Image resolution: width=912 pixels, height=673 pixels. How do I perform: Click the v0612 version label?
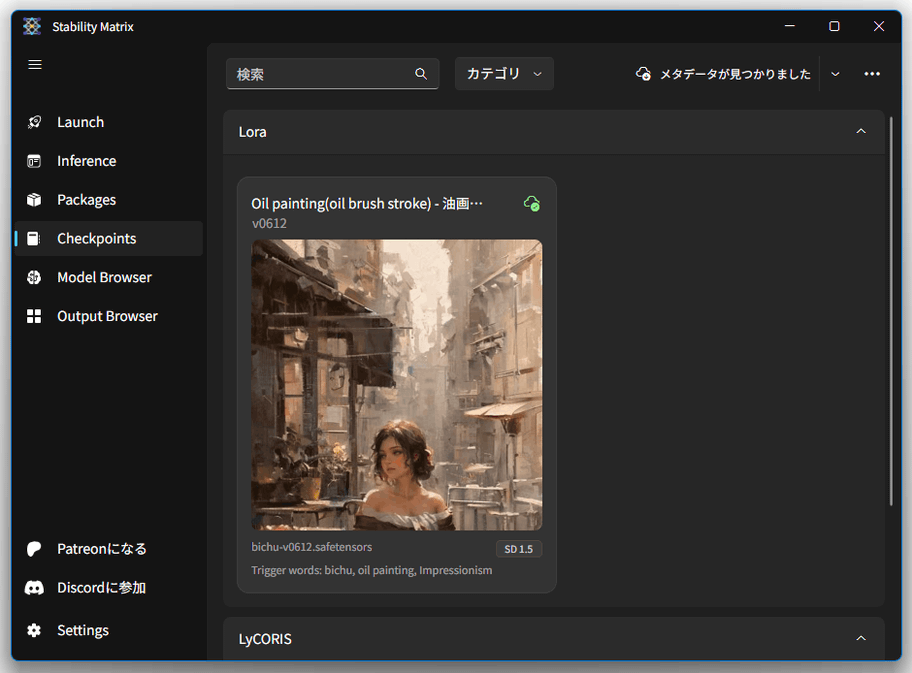pyautogui.click(x=269, y=223)
